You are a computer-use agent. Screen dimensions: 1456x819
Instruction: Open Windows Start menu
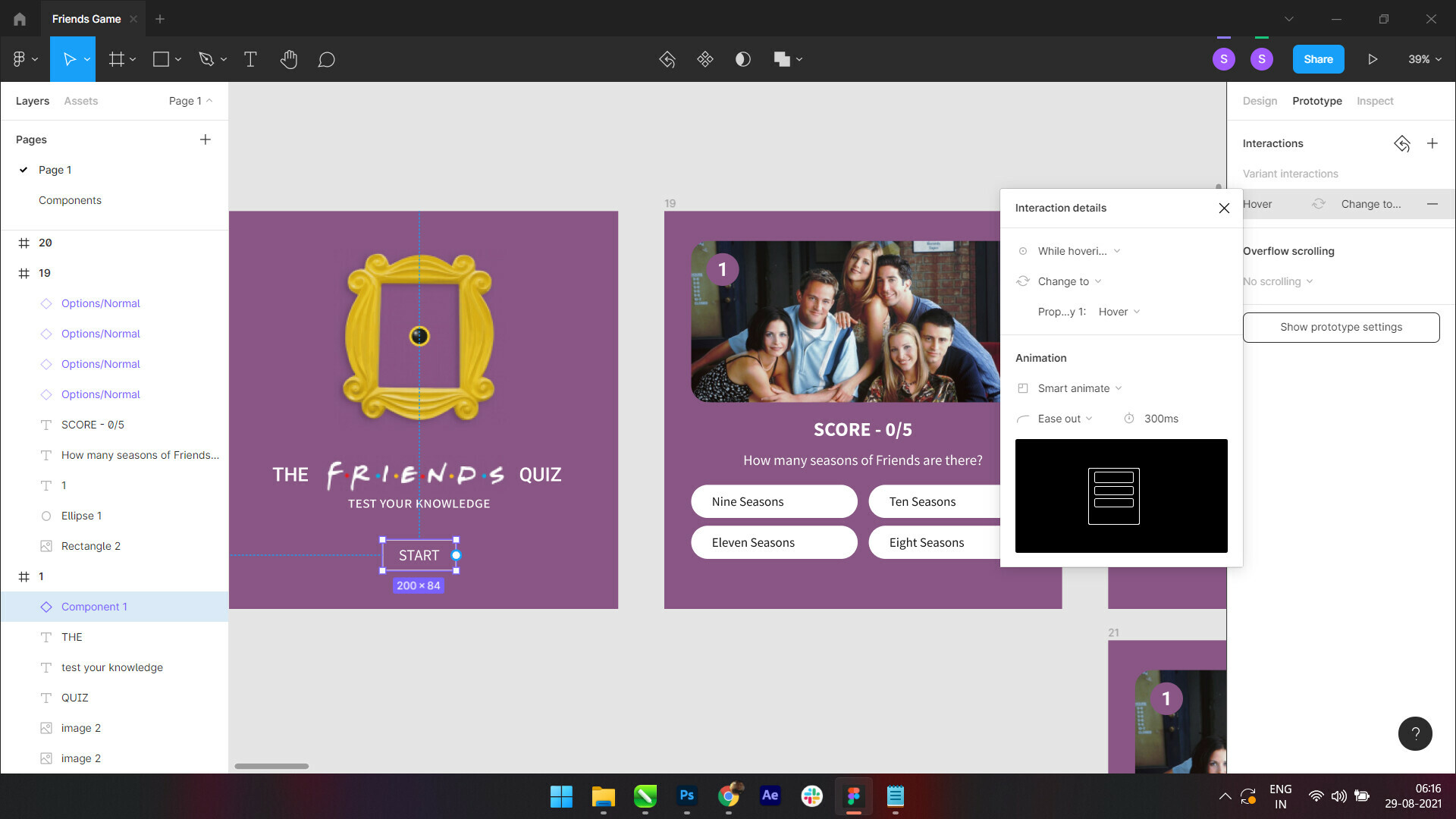click(x=561, y=796)
